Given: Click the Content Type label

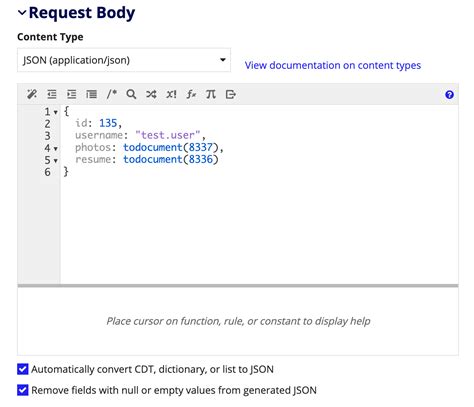Looking at the screenshot, I should click(50, 37).
